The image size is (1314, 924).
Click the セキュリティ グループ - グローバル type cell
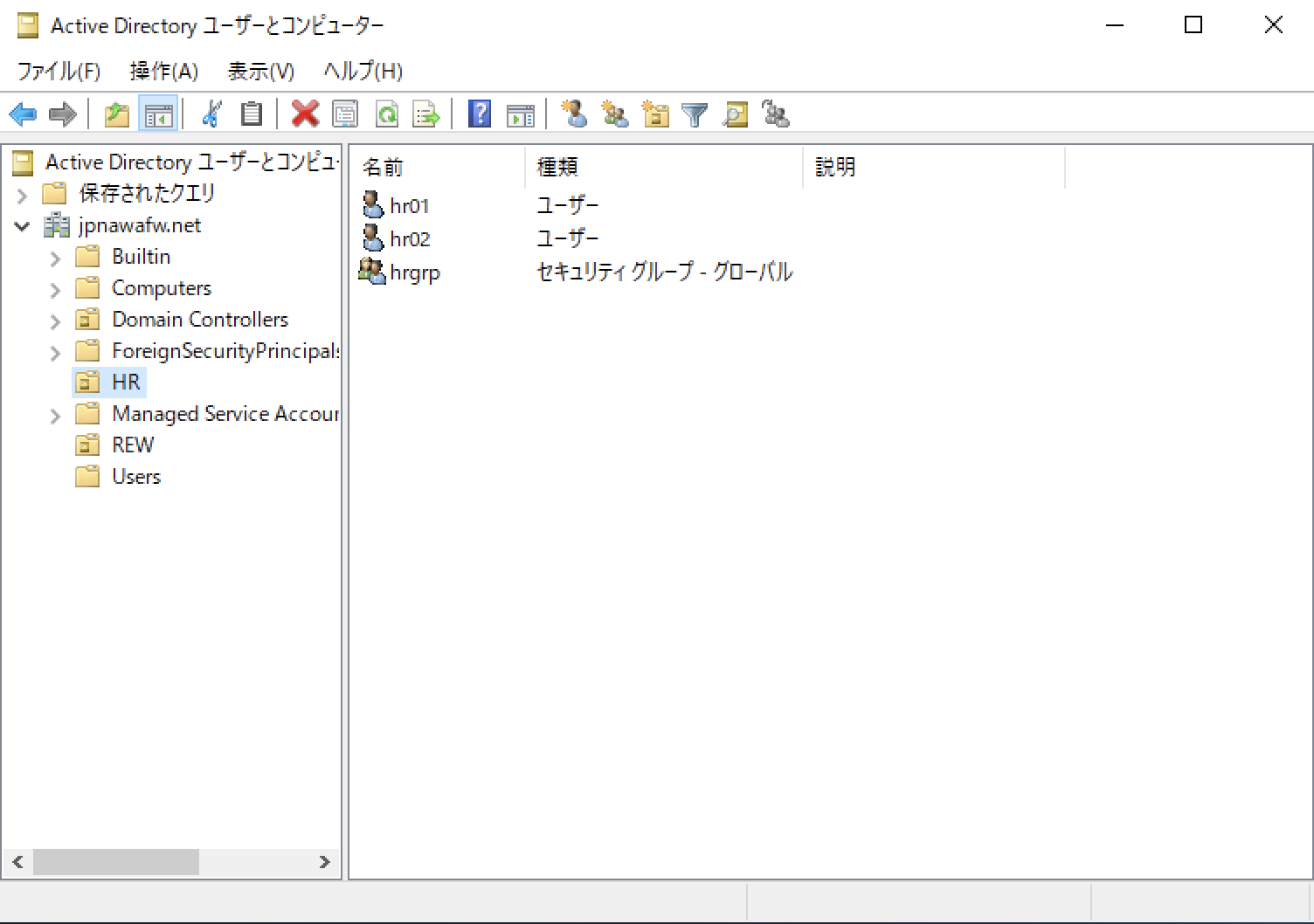665,272
